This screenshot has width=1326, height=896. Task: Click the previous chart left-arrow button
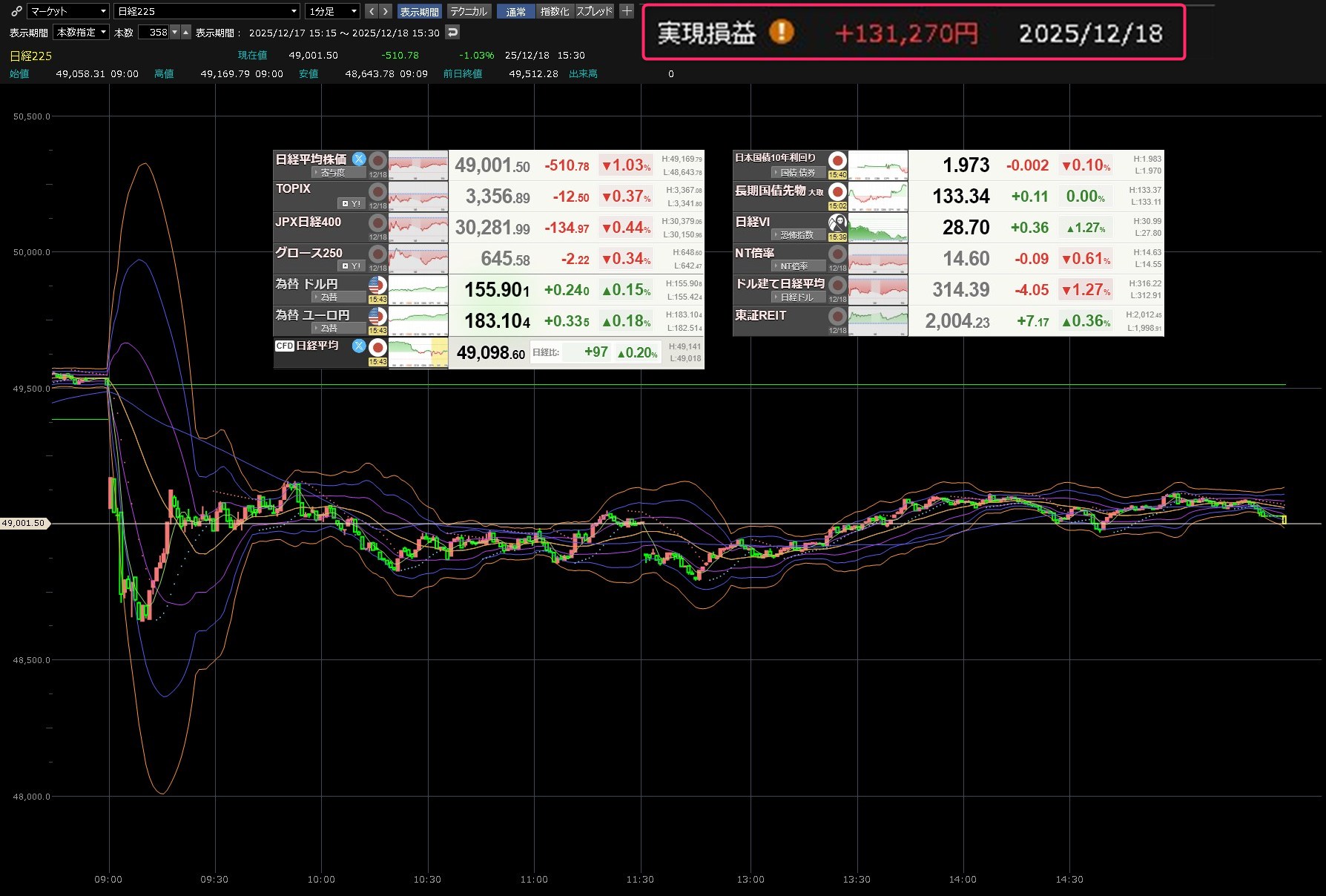point(372,11)
